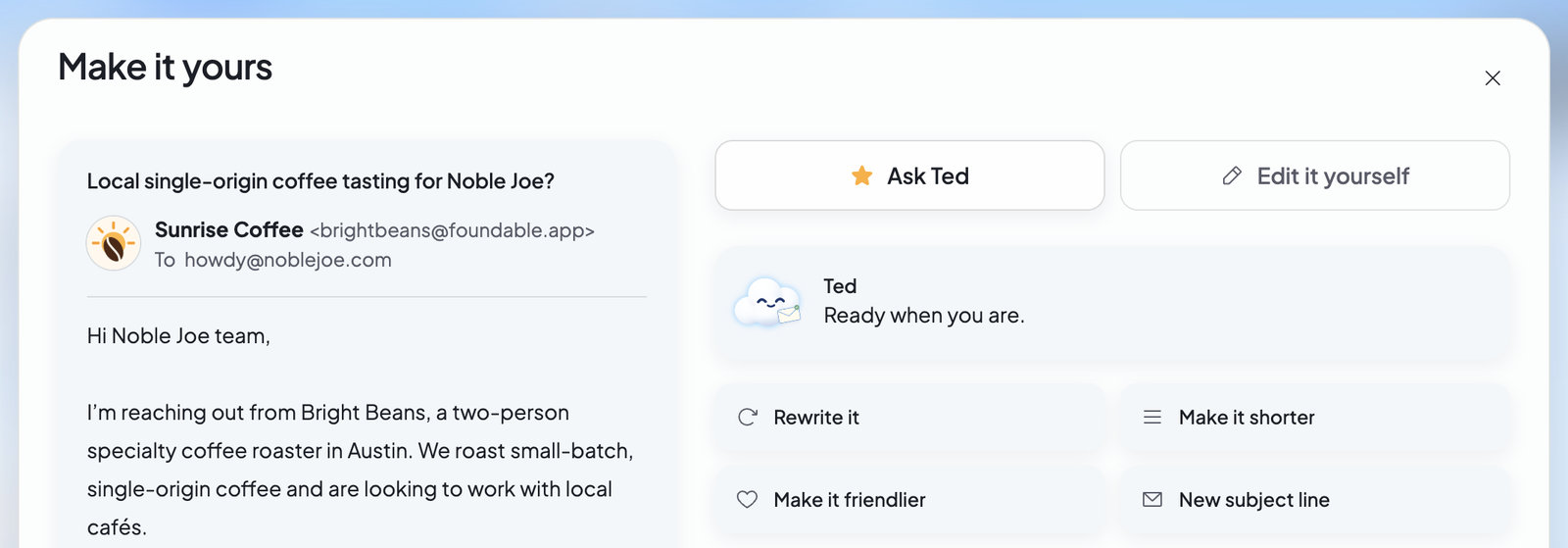Click Ted's cloud mascot avatar

pyautogui.click(x=768, y=301)
